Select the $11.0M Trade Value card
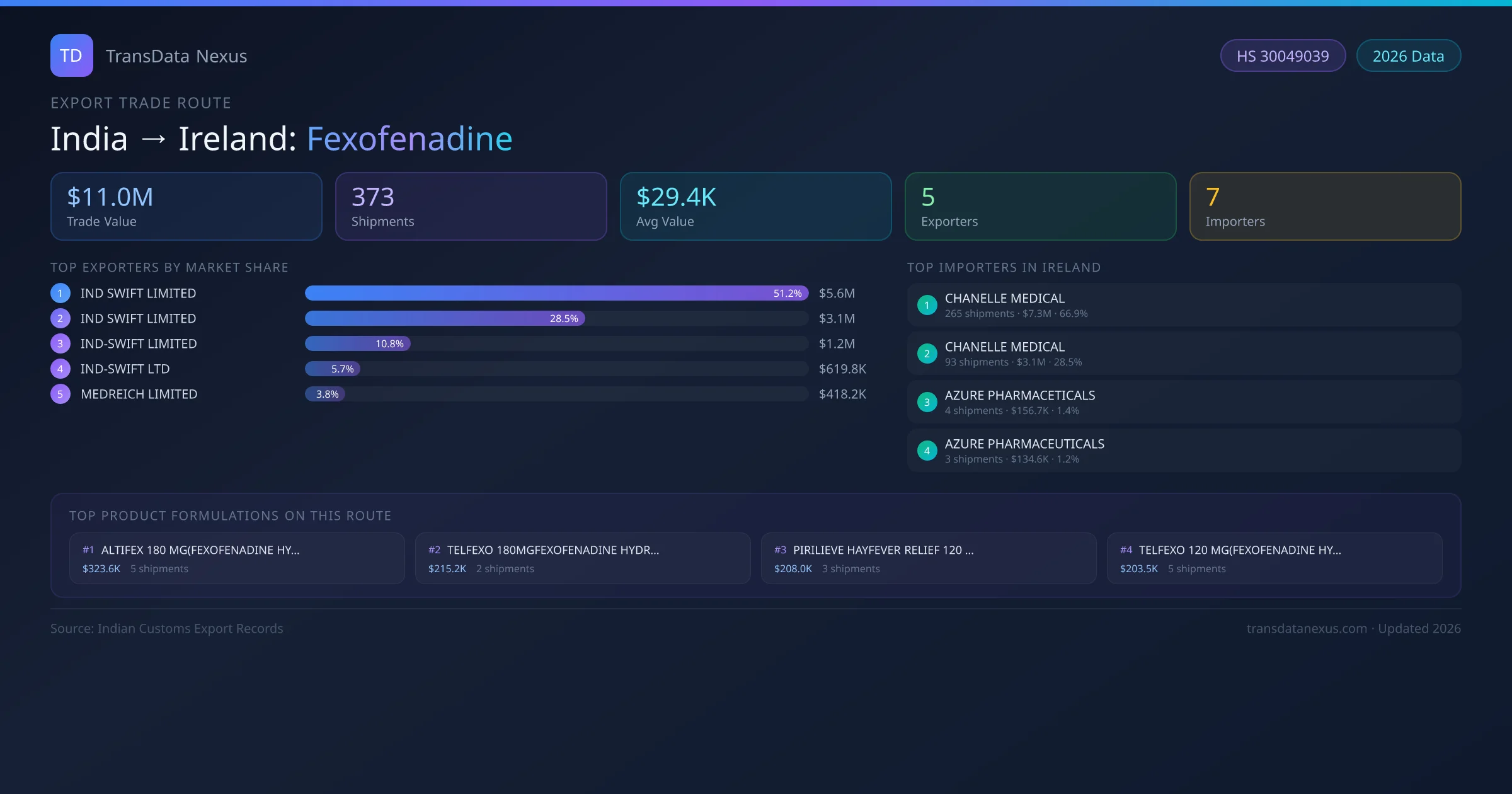This screenshot has width=1512, height=794. (x=186, y=206)
